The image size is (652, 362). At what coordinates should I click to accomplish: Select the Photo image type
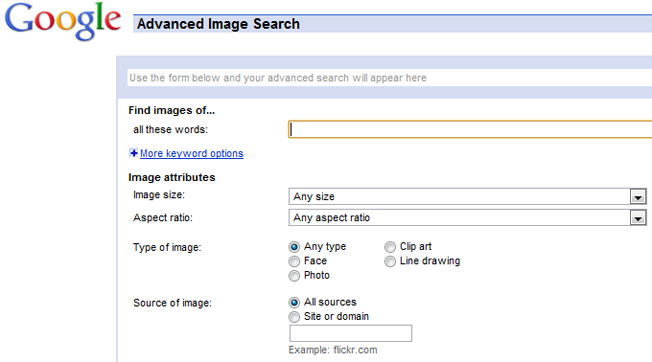tap(294, 276)
